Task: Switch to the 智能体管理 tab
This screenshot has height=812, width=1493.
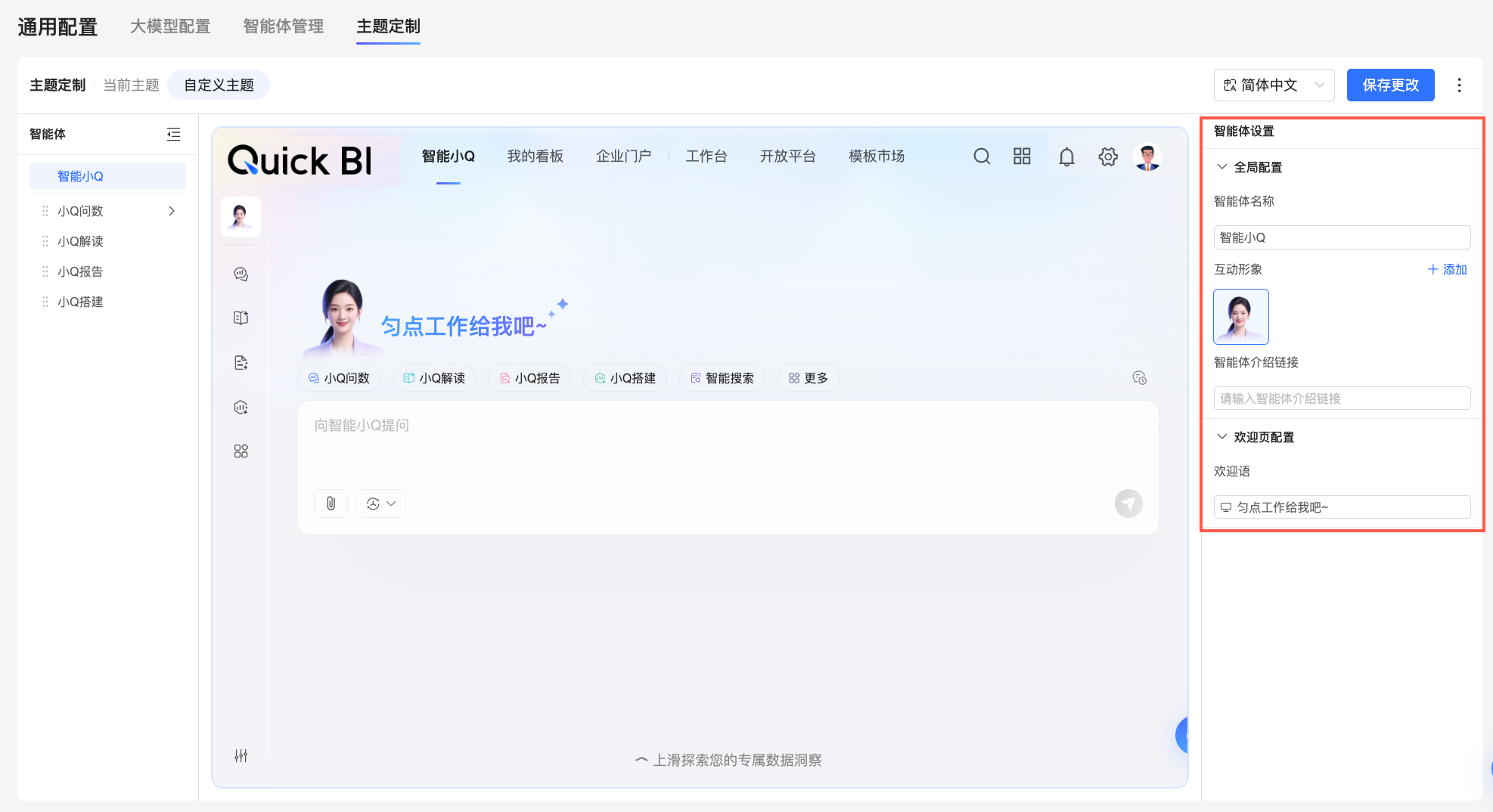Action: [x=284, y=26]
